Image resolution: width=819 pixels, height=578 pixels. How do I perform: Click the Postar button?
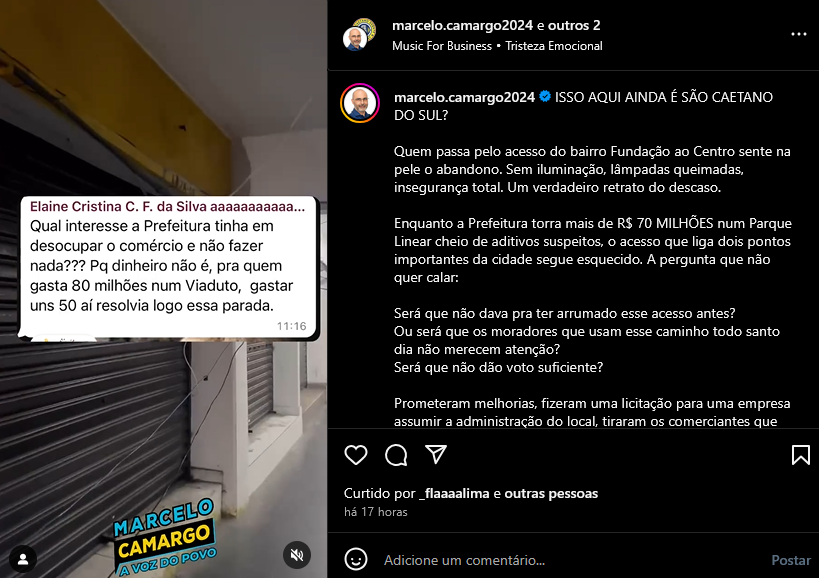click(791, 560)
